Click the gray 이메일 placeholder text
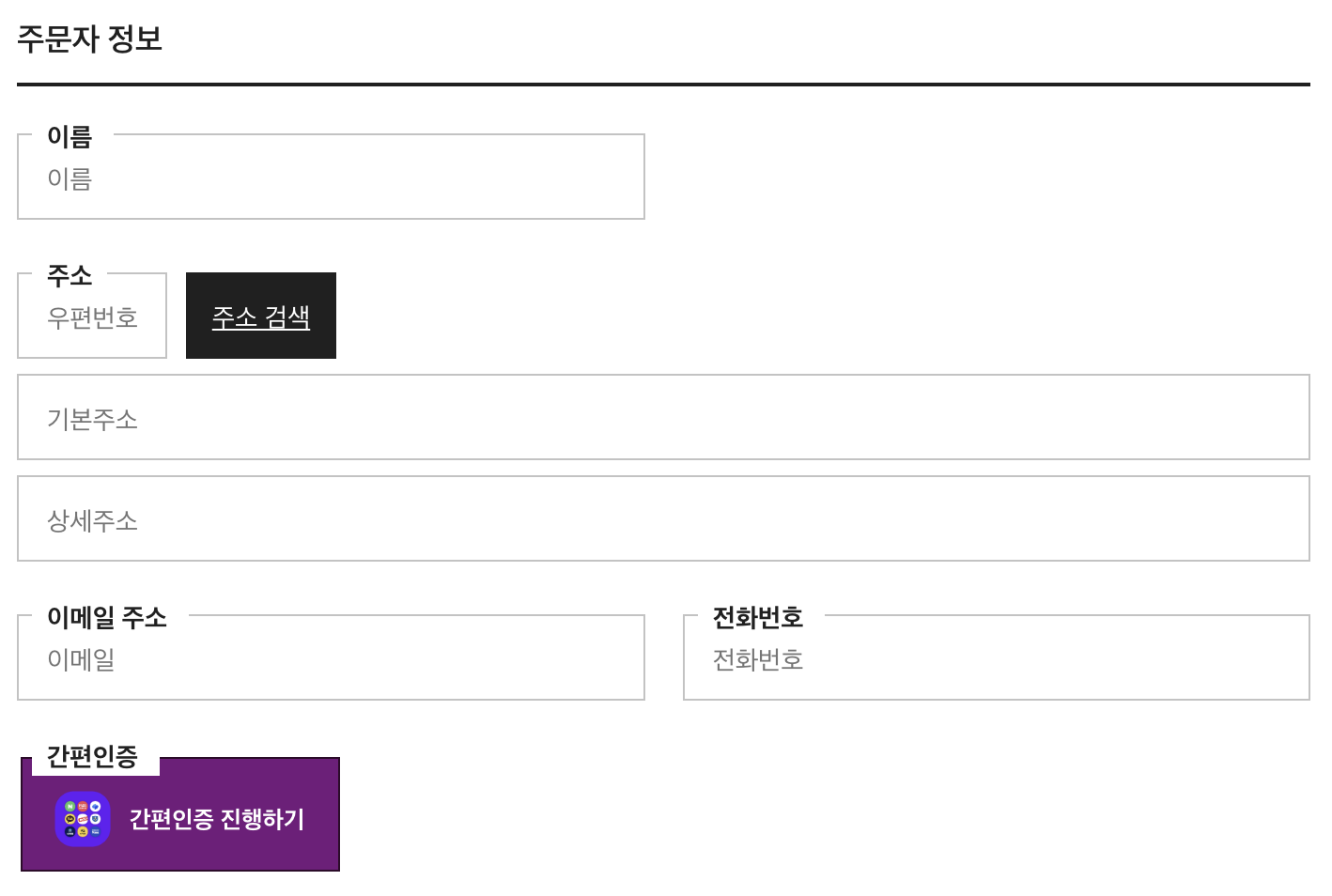The height and width of the screenshot is (896, 1332). click(81, 659)
